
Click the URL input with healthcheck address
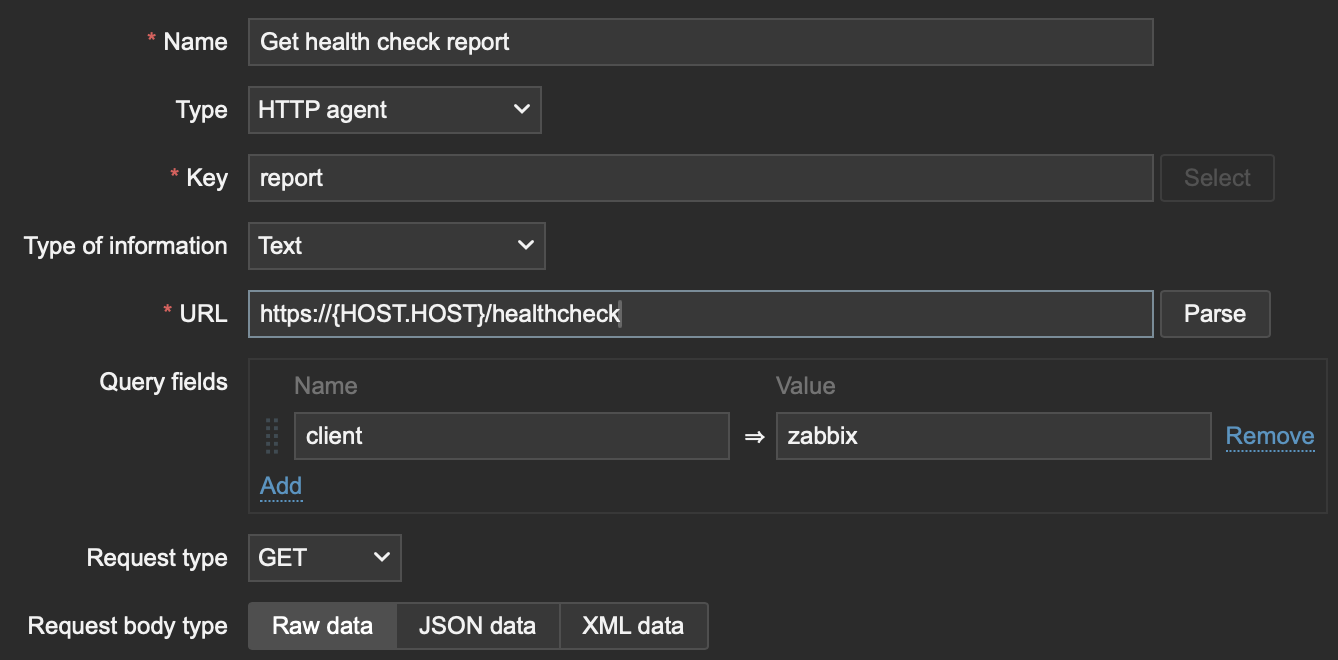click(x=700, y=314)
